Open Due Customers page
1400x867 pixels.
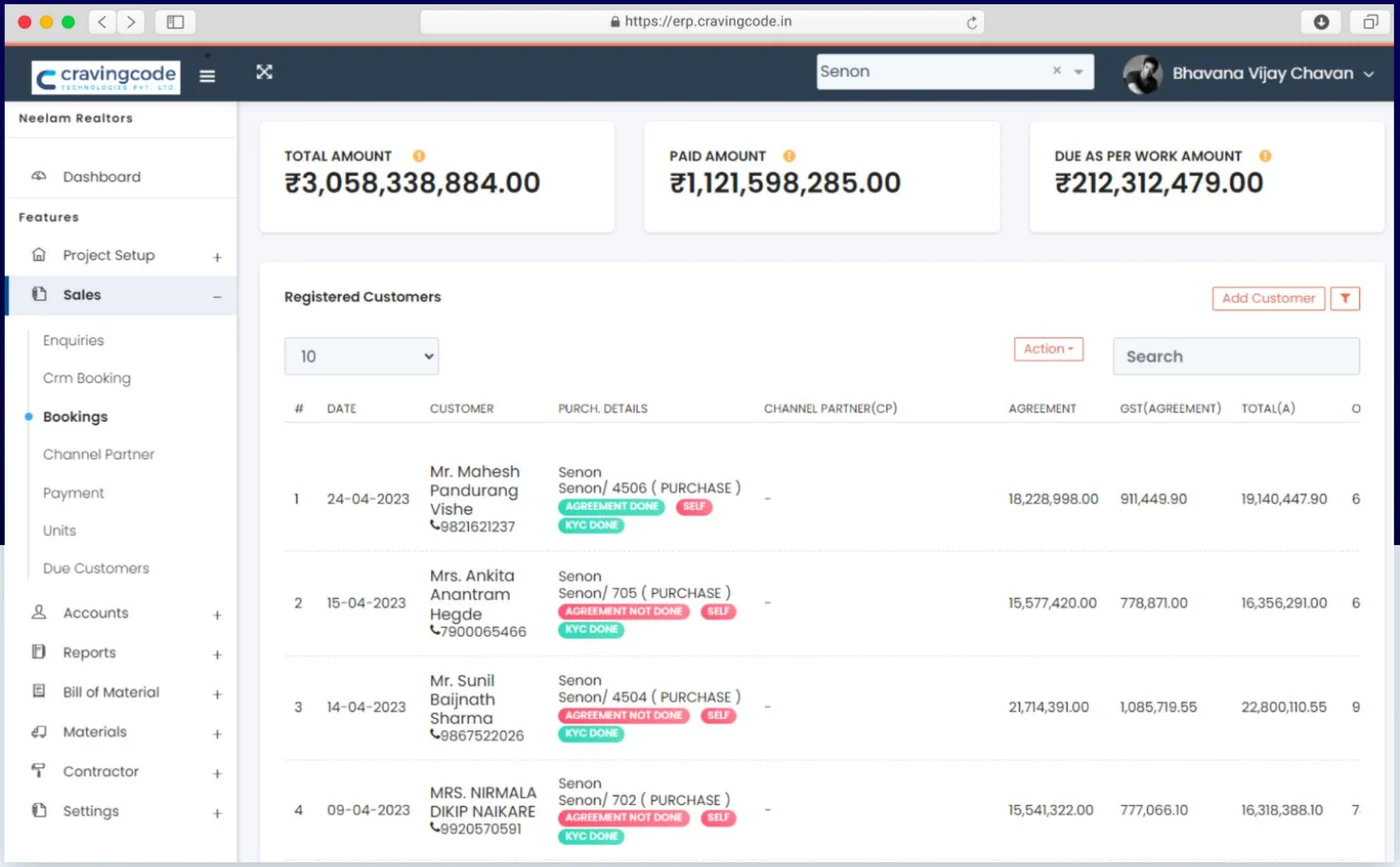(96, 569)
